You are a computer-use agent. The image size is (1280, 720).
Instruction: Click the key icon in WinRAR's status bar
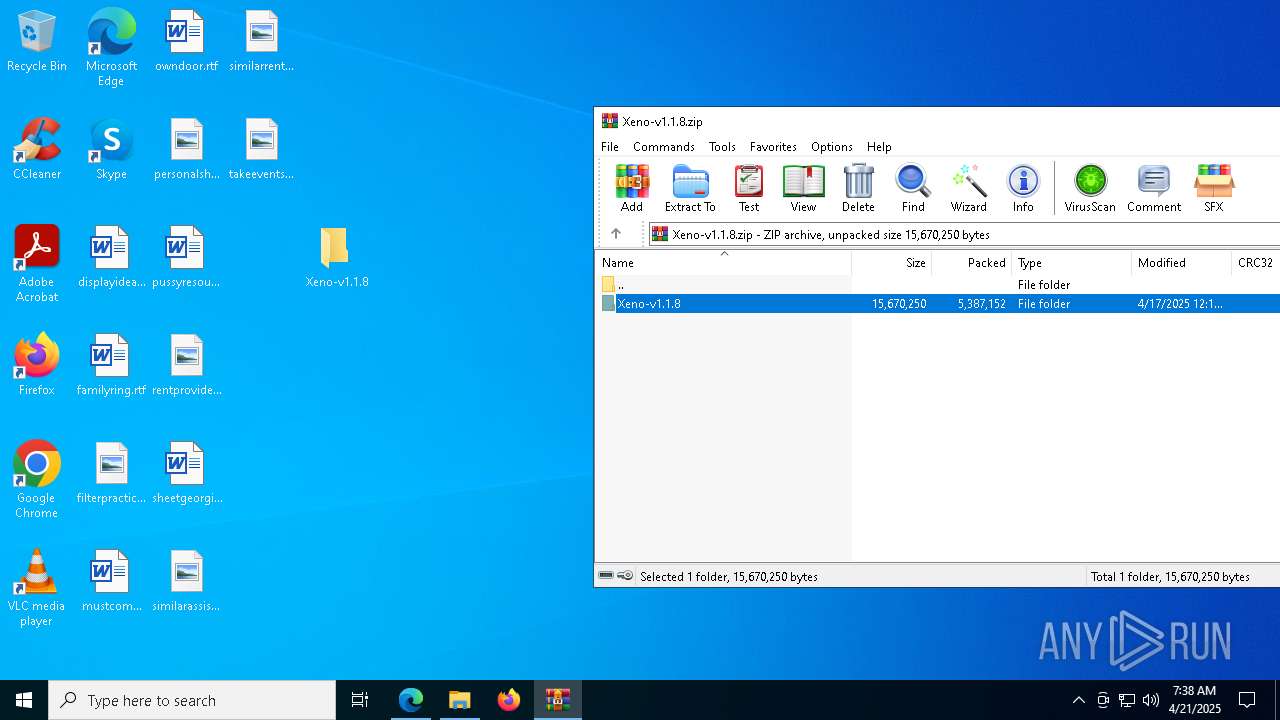tap(625, 576)
